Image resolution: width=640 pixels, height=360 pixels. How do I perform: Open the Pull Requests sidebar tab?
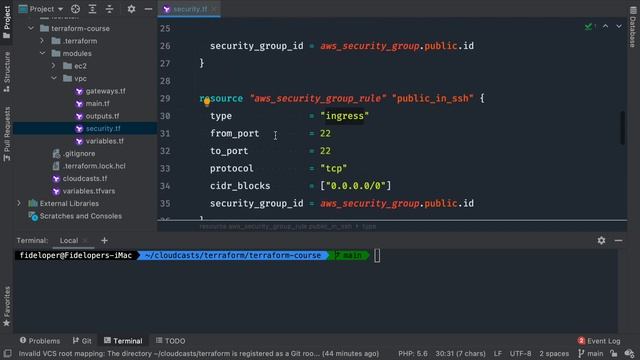click(x=7, y=134)
